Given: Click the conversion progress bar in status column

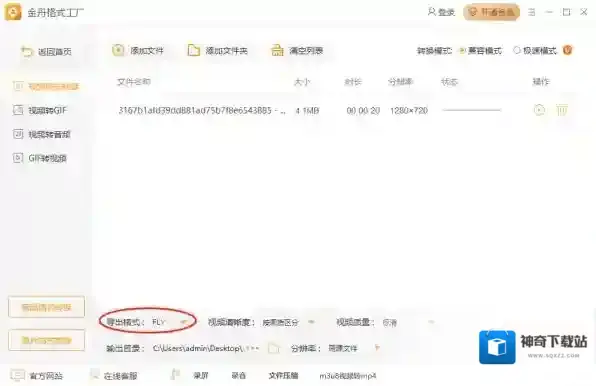Looking at the screenshot, I should [472, 110].
